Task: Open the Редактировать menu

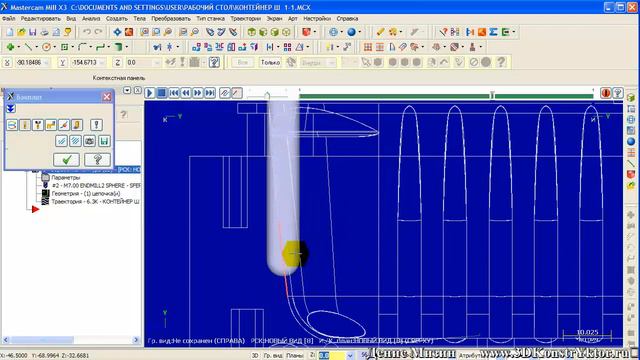Action: click(x=40, y=19)
